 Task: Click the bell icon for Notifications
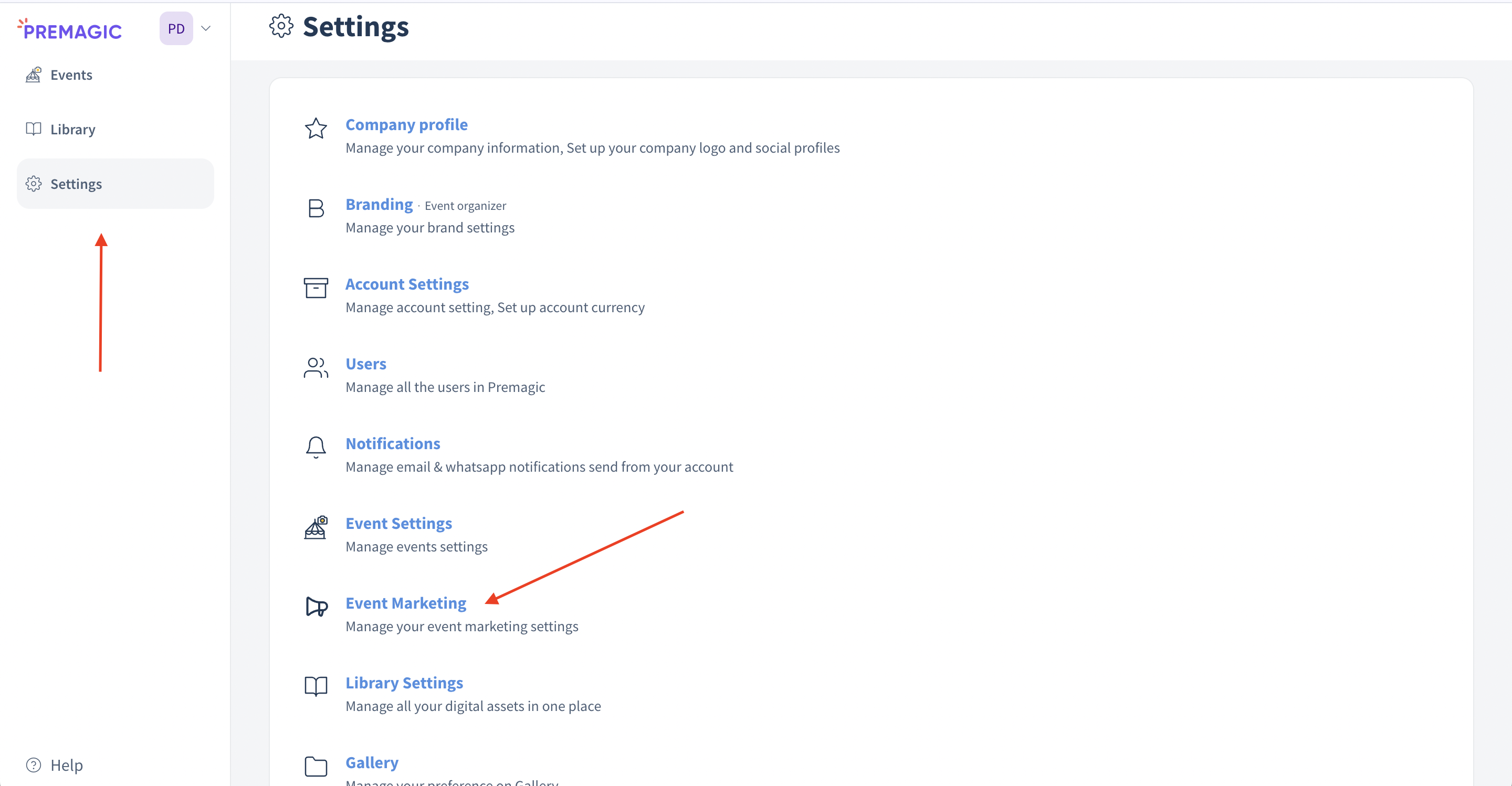pos(316,447)
